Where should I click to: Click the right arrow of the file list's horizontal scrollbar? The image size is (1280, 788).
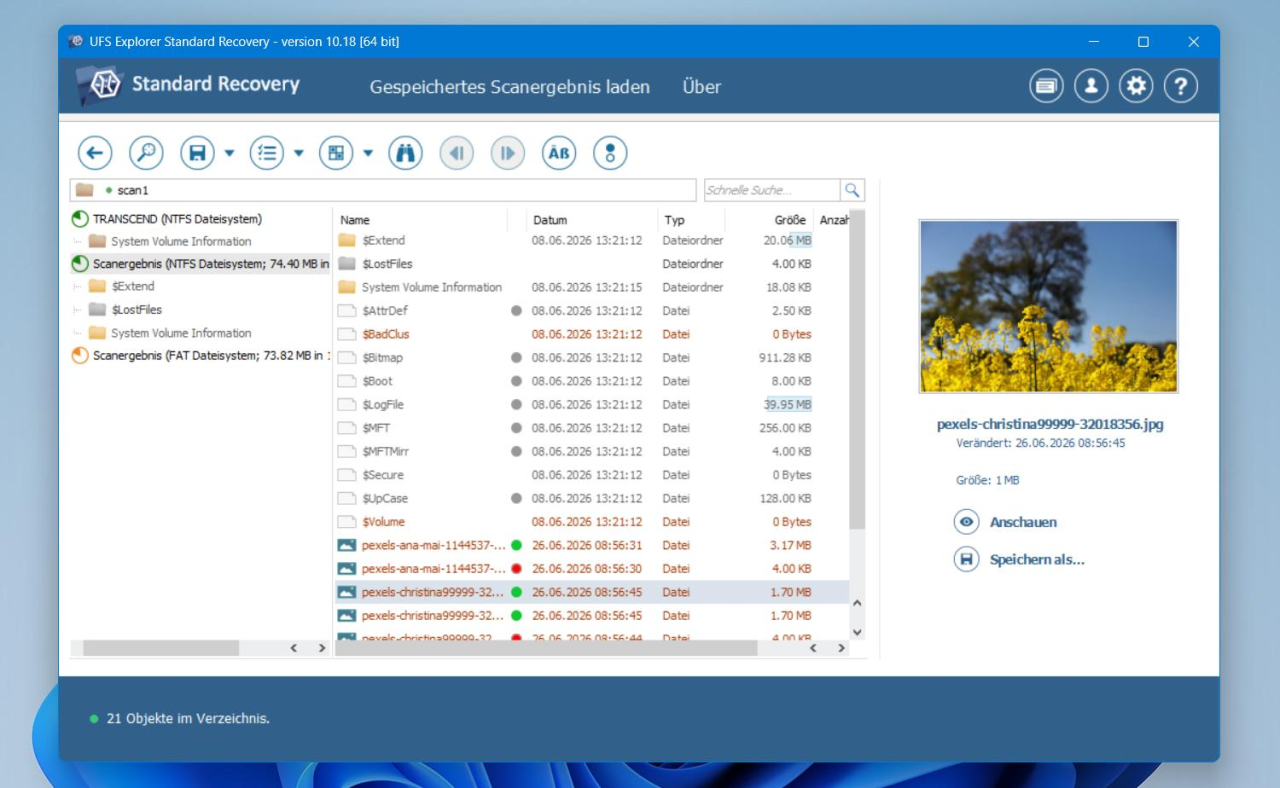[841, 648]
